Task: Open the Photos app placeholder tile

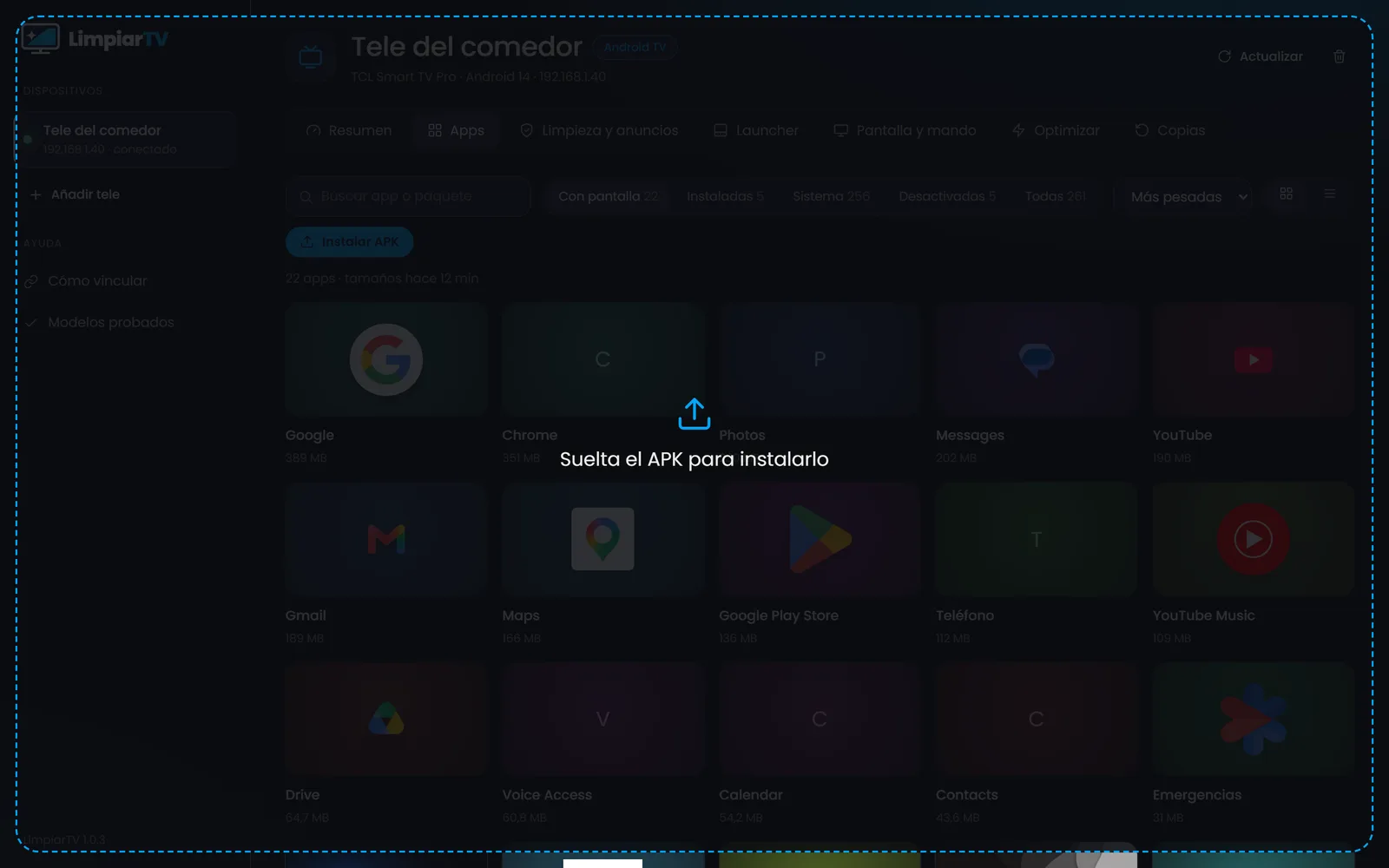Action: 820,359
